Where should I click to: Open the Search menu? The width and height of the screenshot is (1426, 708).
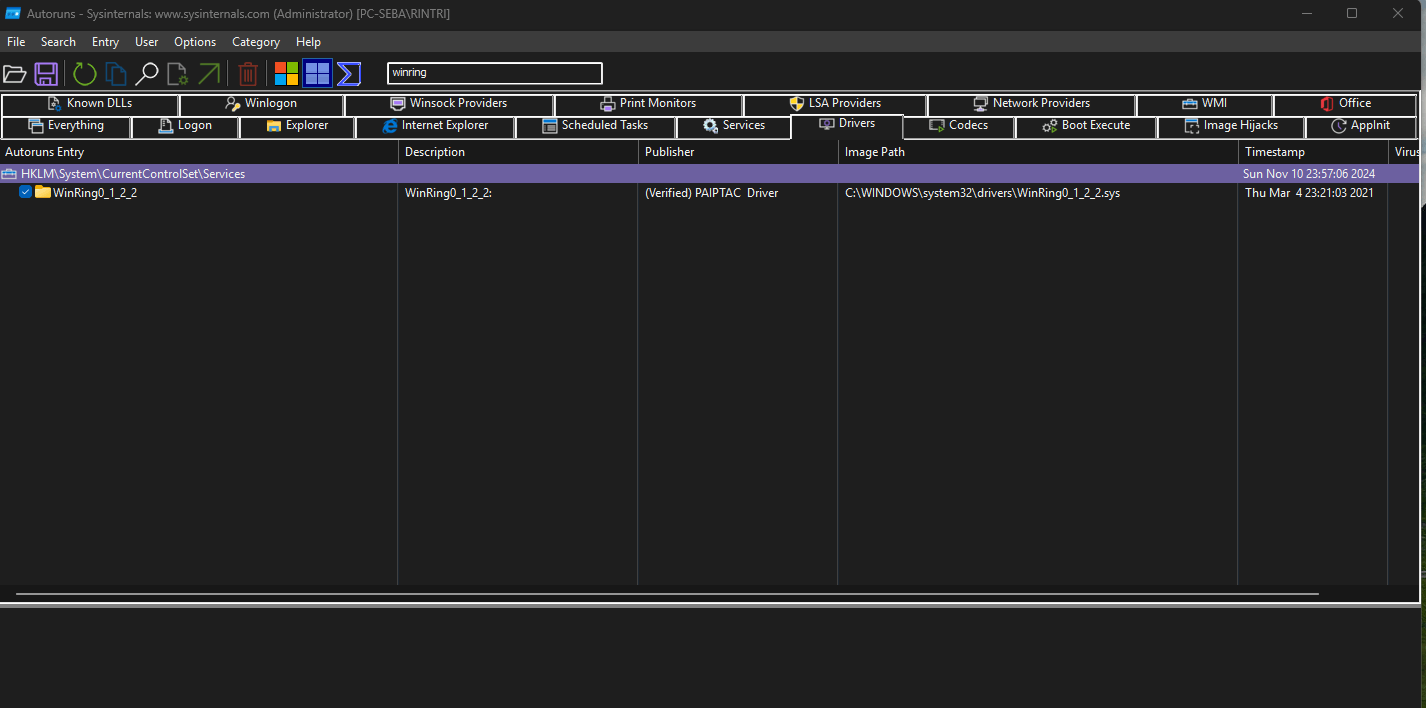[x=58, y=42]
